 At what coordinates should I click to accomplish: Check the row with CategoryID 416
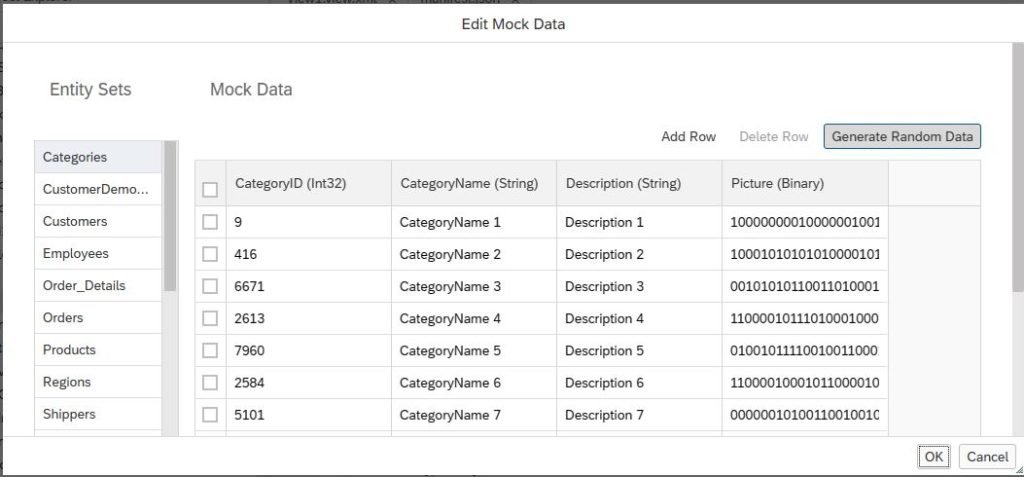[x=210, y=254]
